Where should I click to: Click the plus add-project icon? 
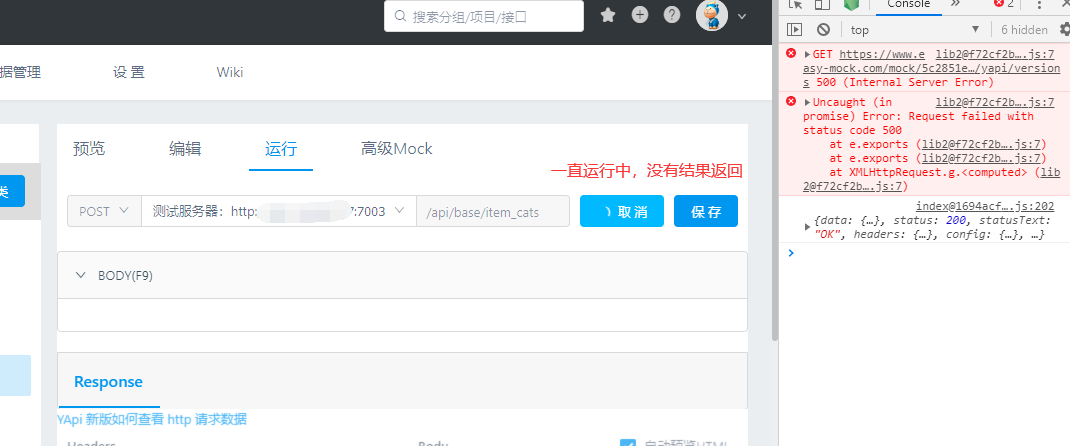[x=639, y=15]
